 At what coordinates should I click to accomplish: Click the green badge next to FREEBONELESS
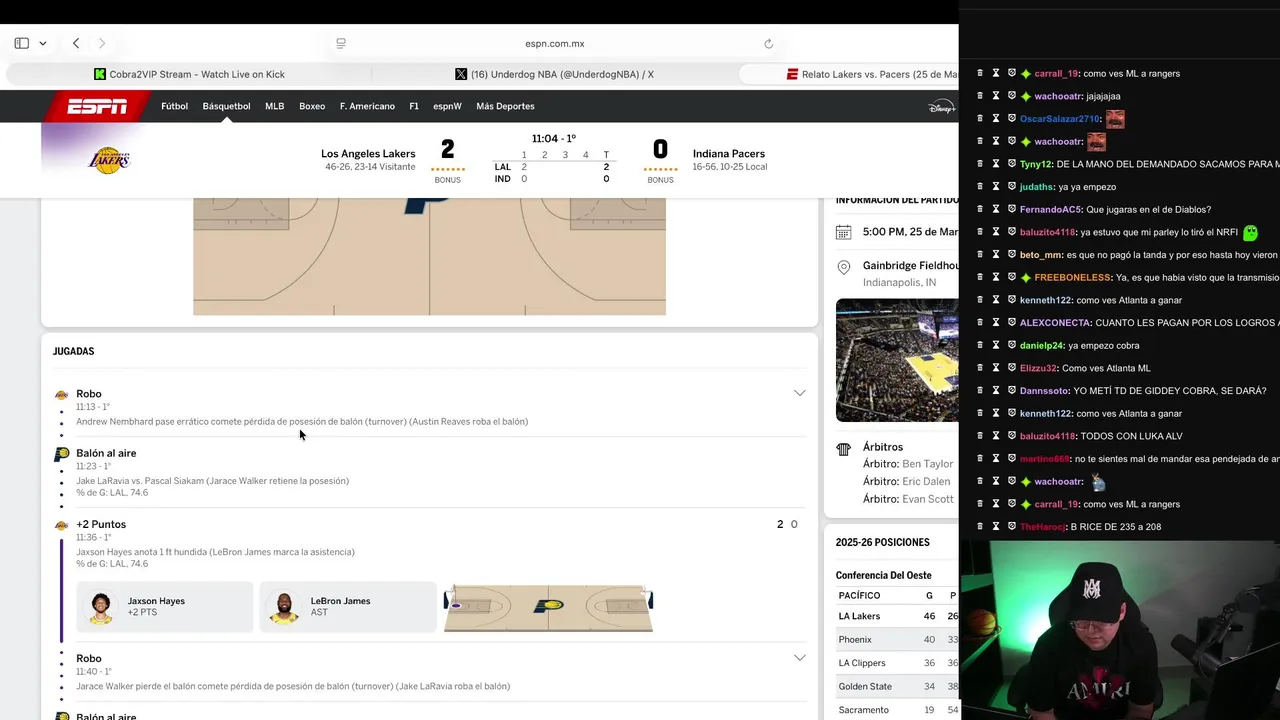1026,277
